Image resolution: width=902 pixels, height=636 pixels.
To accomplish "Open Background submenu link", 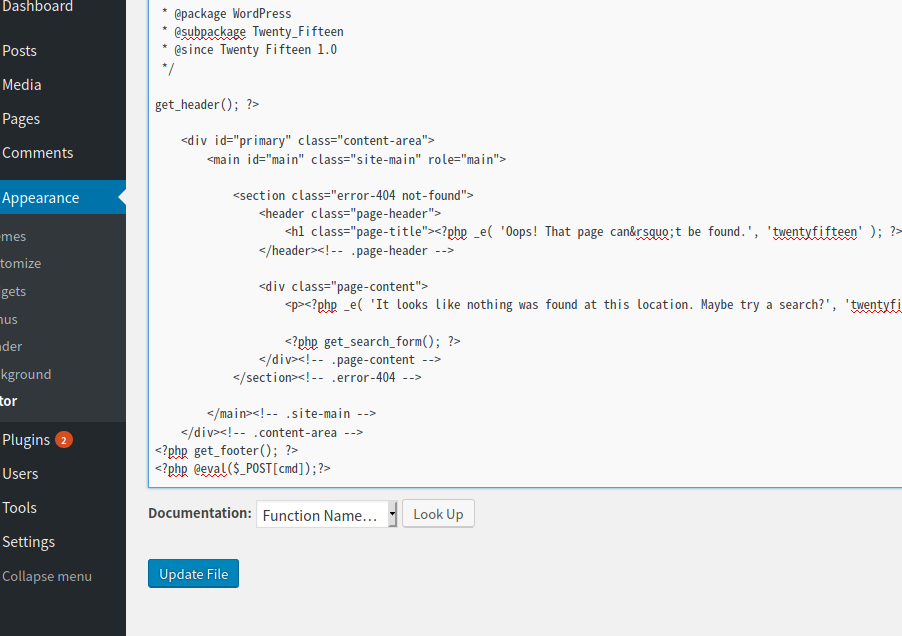I will pyautogui.click(x=26, y=374).
